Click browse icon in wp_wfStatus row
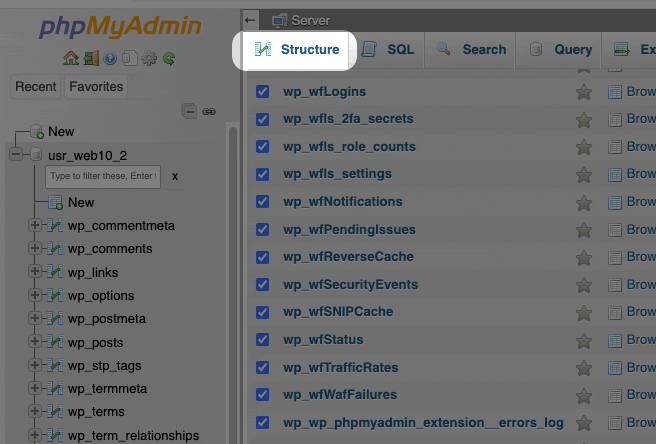The height and width of the screenshot is (444, 656). (x=615, y=341)
